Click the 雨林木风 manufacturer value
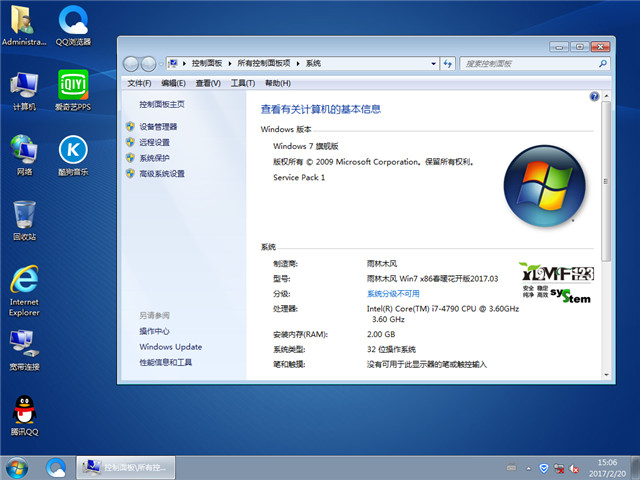640x480 pixels. coord(382,264)
